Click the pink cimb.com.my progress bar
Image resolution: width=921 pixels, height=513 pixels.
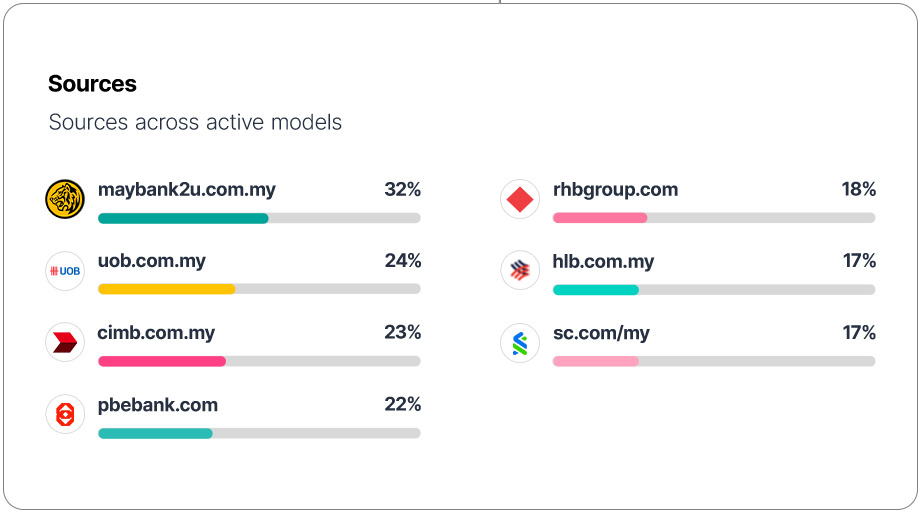pos(162,361)
